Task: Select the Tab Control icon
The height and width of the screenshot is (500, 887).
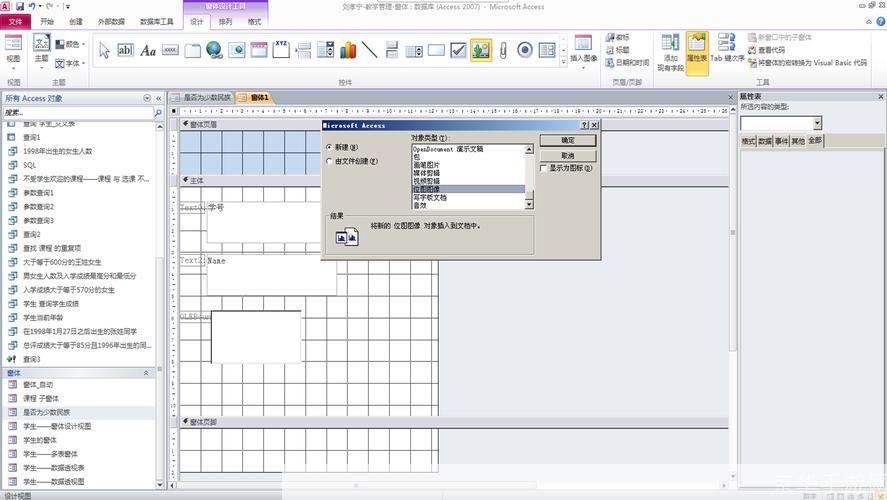Action: click(192, 50)
